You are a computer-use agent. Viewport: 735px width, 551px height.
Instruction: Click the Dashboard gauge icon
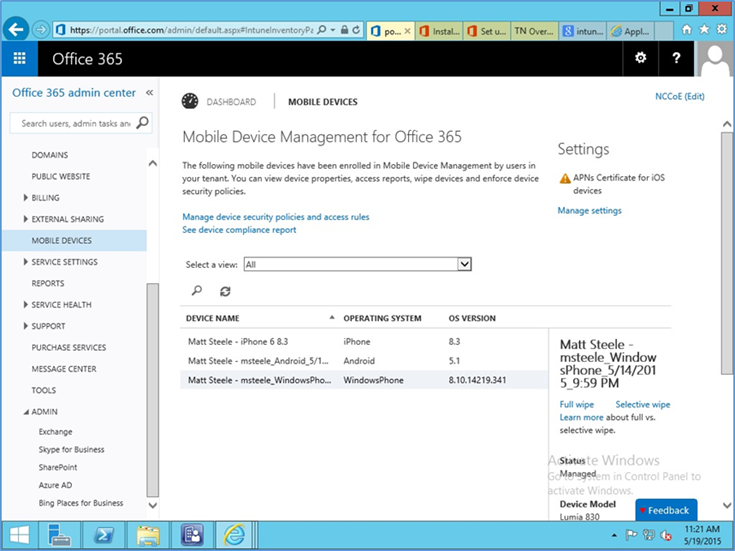pos(190,101)
